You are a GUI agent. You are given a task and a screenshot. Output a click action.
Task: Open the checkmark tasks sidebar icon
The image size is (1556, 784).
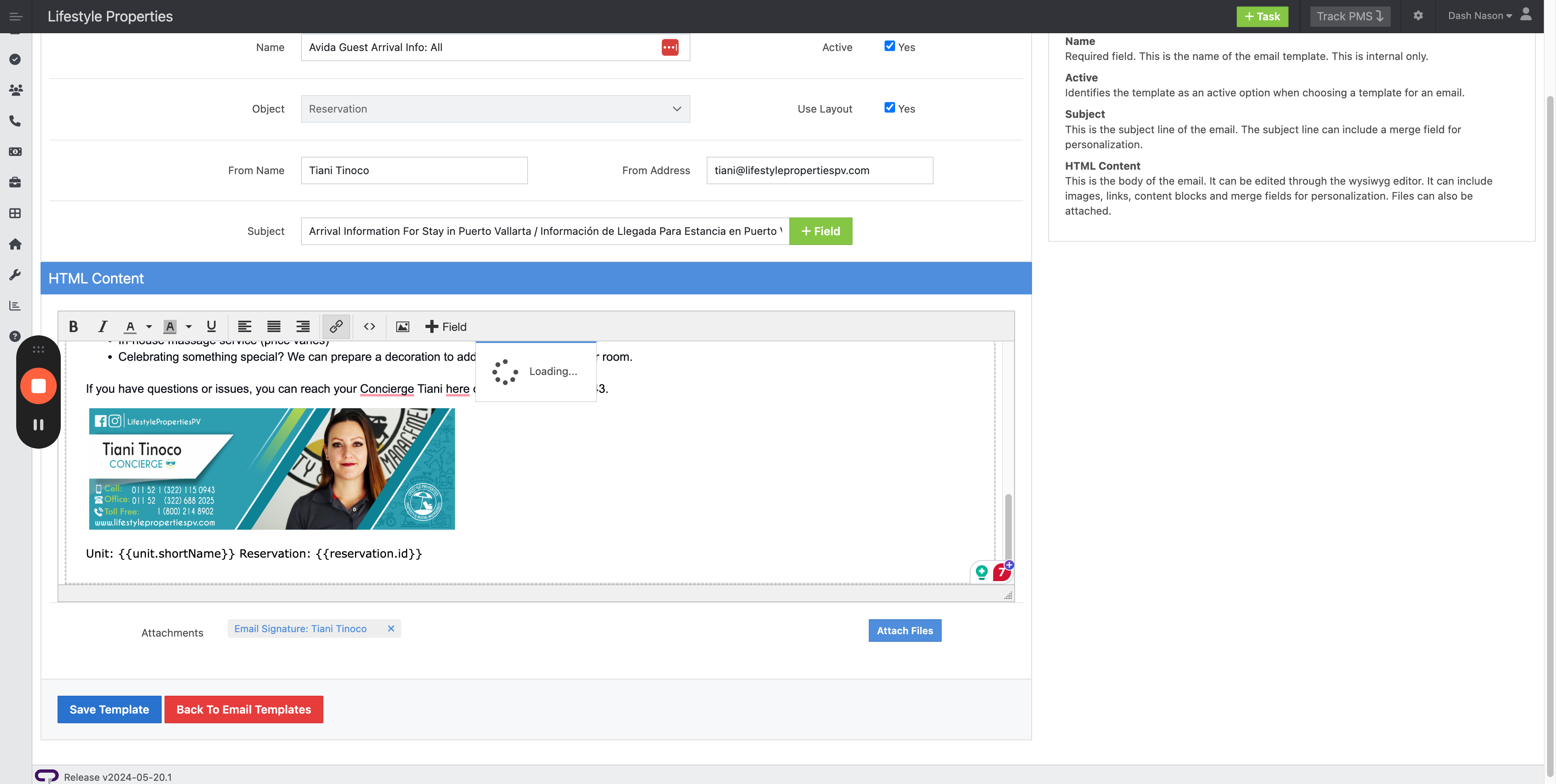pyautogui.click(x=15, y=59)
